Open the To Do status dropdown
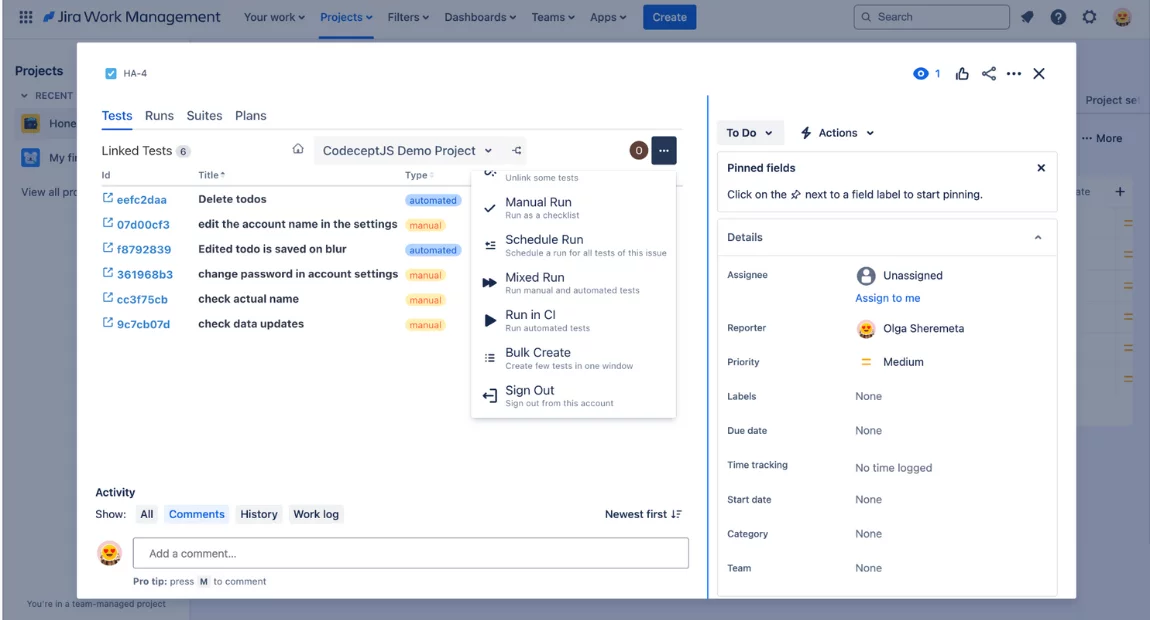Screen dimensions: 1150x620 tap(749, 133)
